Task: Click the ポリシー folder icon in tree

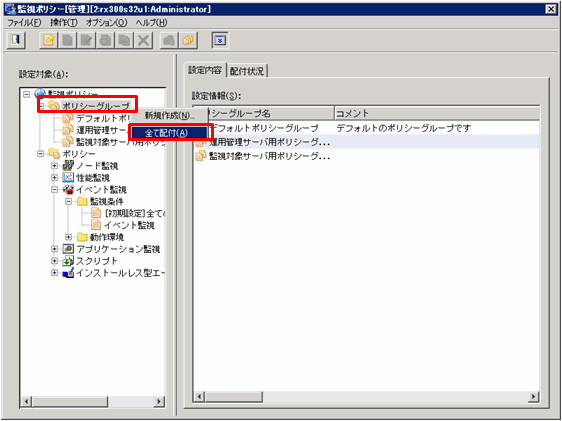Action: pos(54,154)
